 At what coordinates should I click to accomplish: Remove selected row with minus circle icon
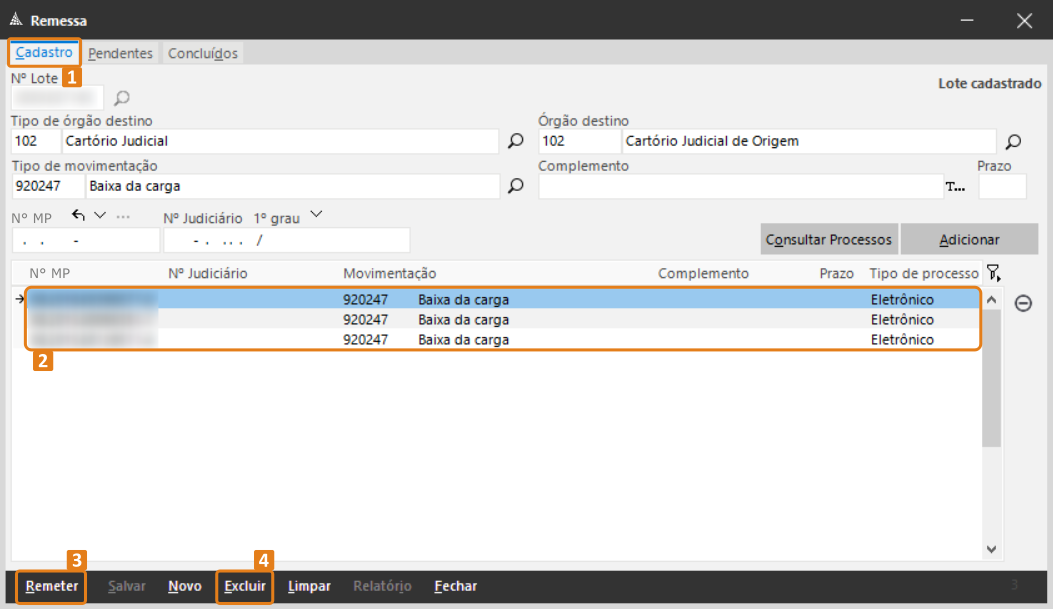coord(1023,303)
